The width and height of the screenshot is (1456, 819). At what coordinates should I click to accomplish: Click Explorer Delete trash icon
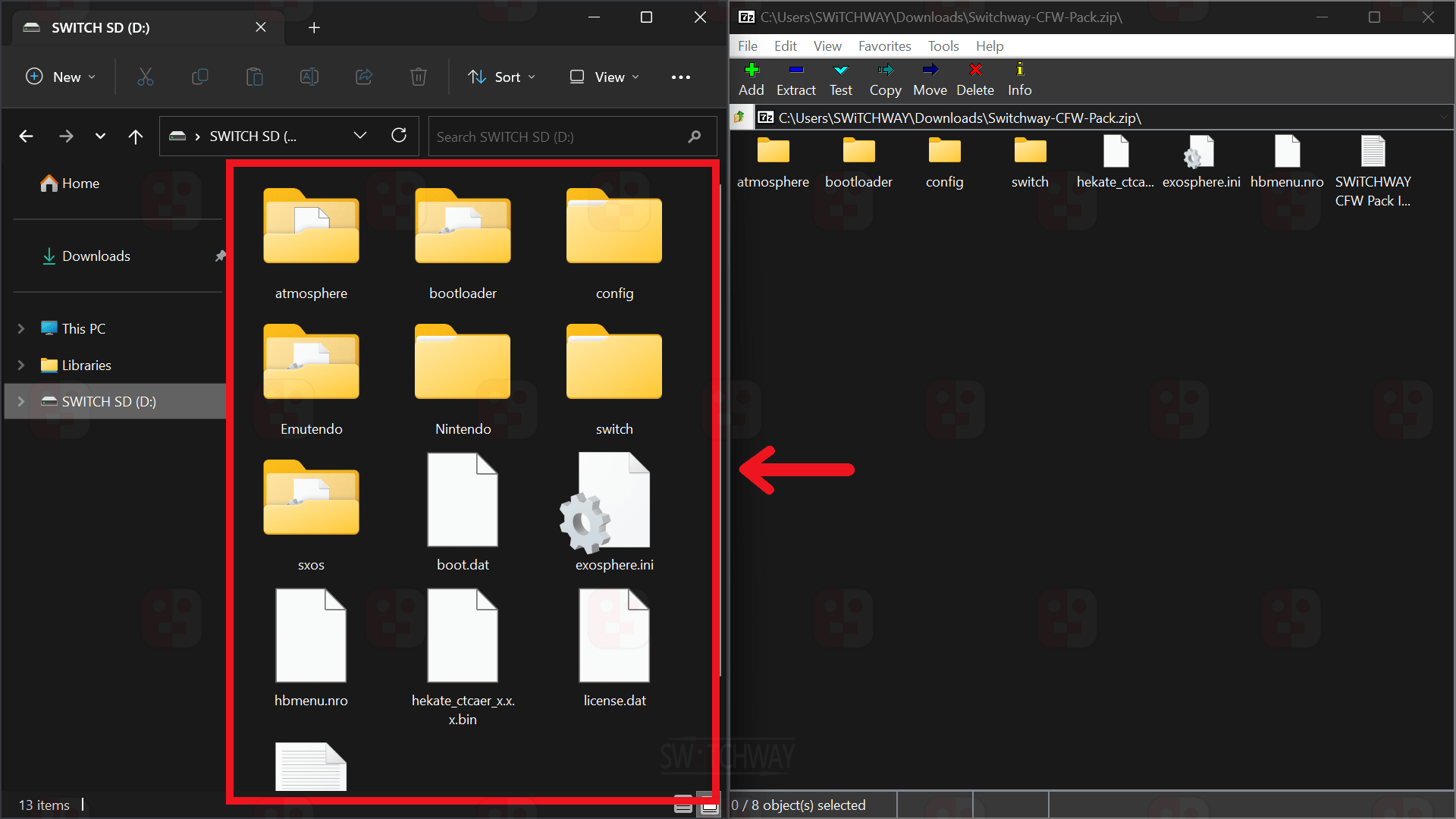(x=419, y=77)
